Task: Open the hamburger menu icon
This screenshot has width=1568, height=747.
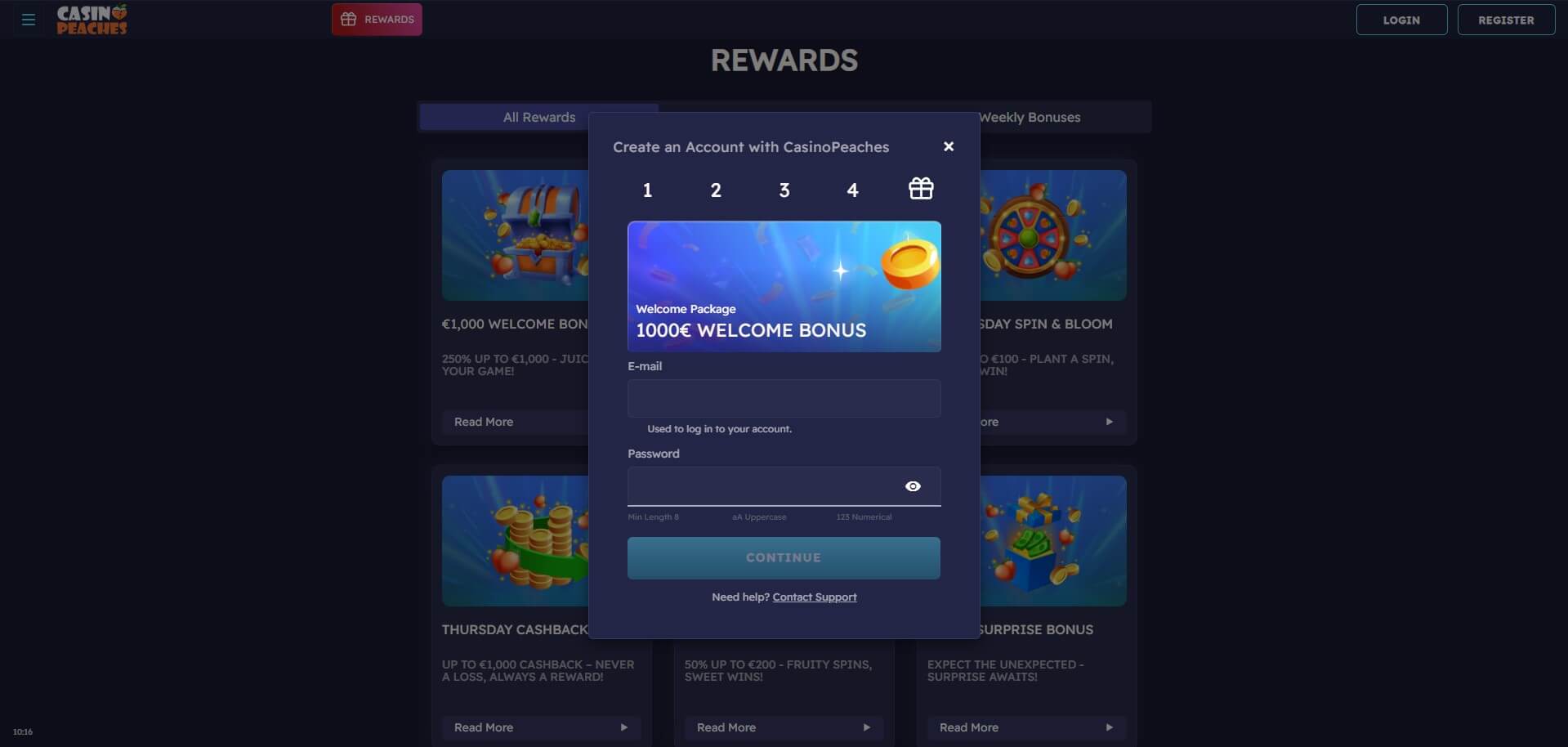Action: [x=29, y=20]
